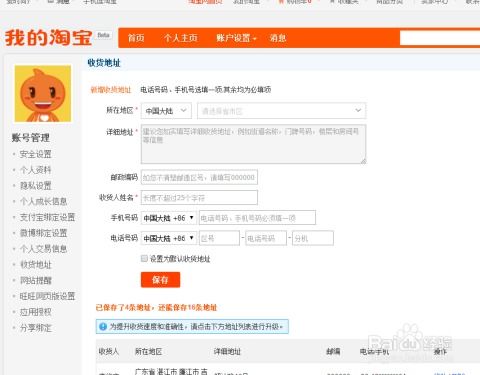Expand the 账户设置 menu
The image size is (480, 375).
(236, 38)
